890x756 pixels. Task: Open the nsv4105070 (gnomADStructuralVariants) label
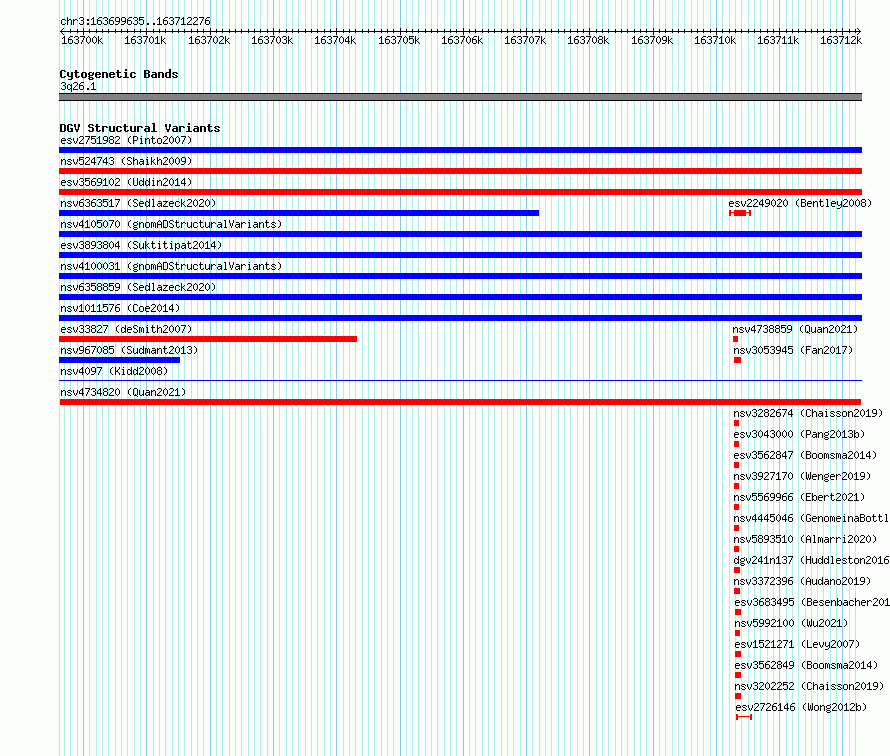click(171, 224)
